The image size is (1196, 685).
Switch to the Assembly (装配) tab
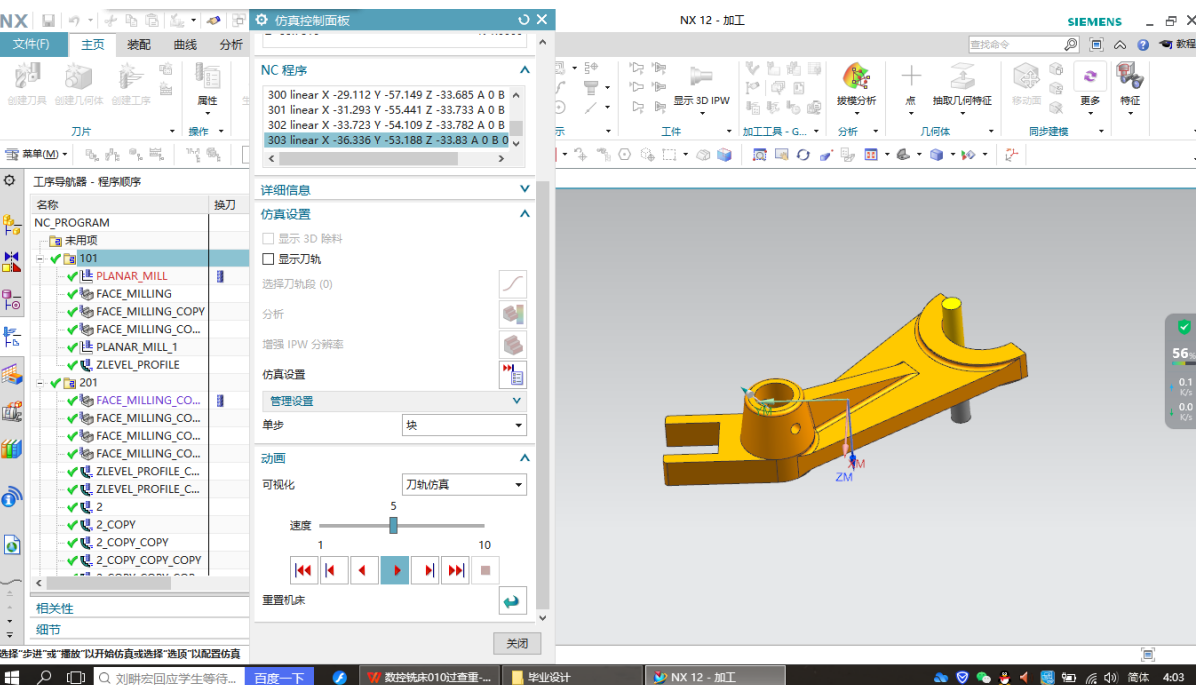[139, 45]
